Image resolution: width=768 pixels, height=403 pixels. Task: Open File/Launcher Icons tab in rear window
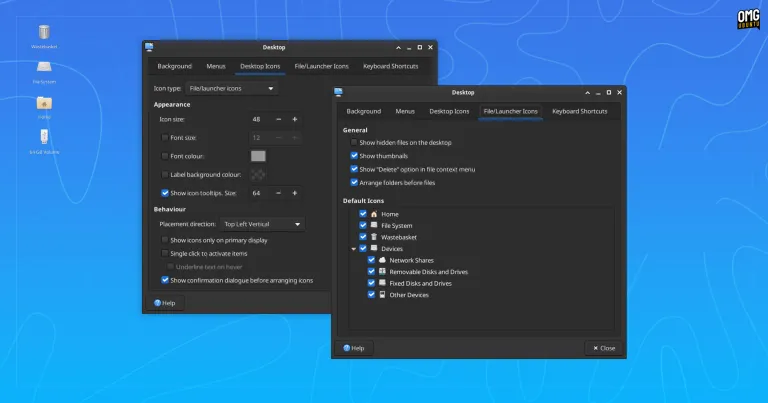coord(321,66)
